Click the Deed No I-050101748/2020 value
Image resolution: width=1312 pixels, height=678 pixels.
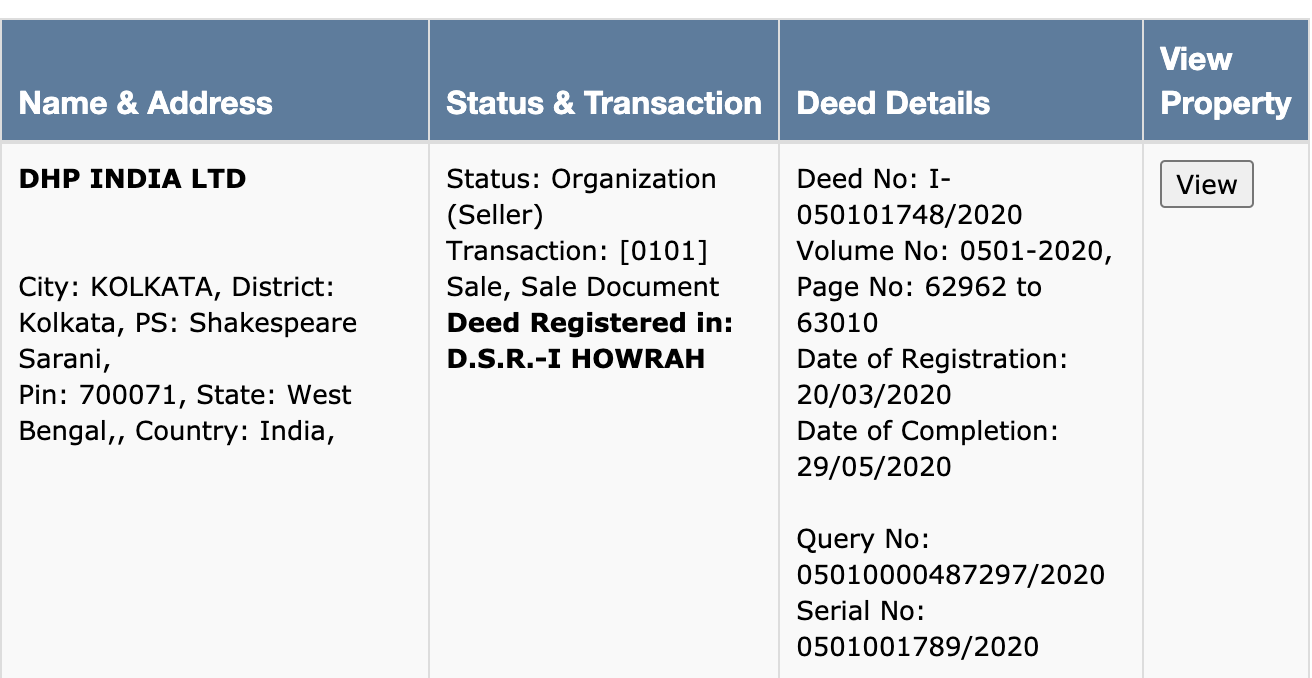click(908, 215)
